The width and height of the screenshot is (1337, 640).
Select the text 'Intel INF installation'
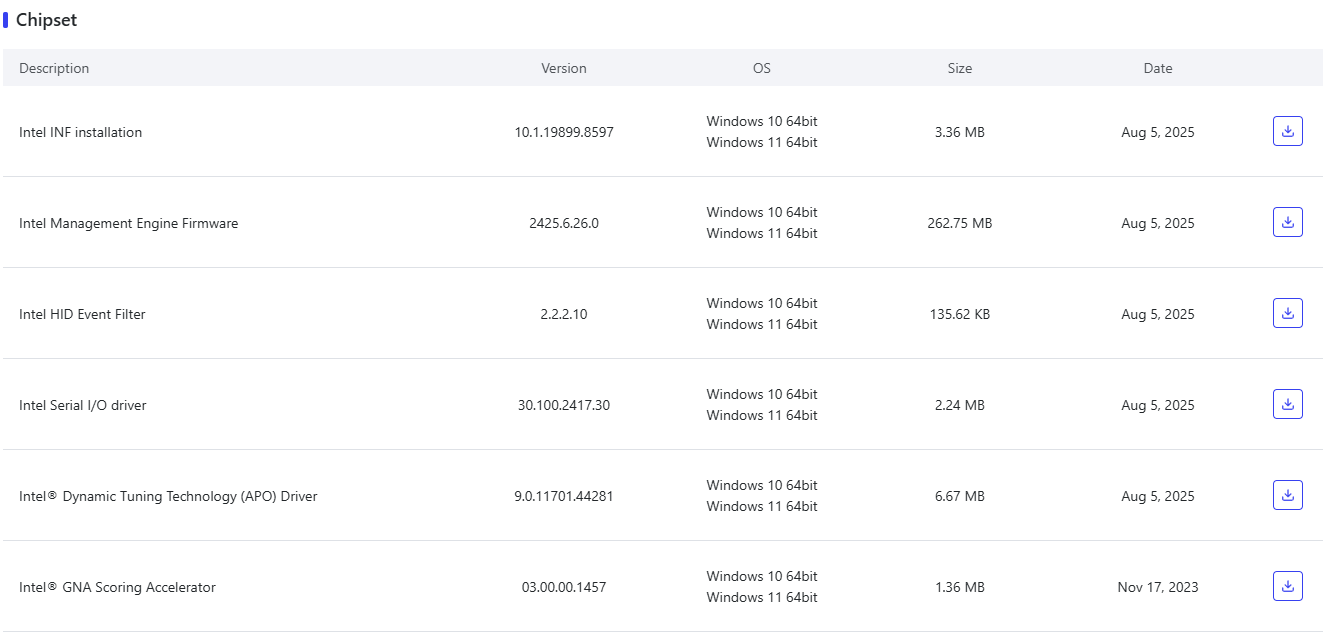pyautogui.click(x=80, y=132)
